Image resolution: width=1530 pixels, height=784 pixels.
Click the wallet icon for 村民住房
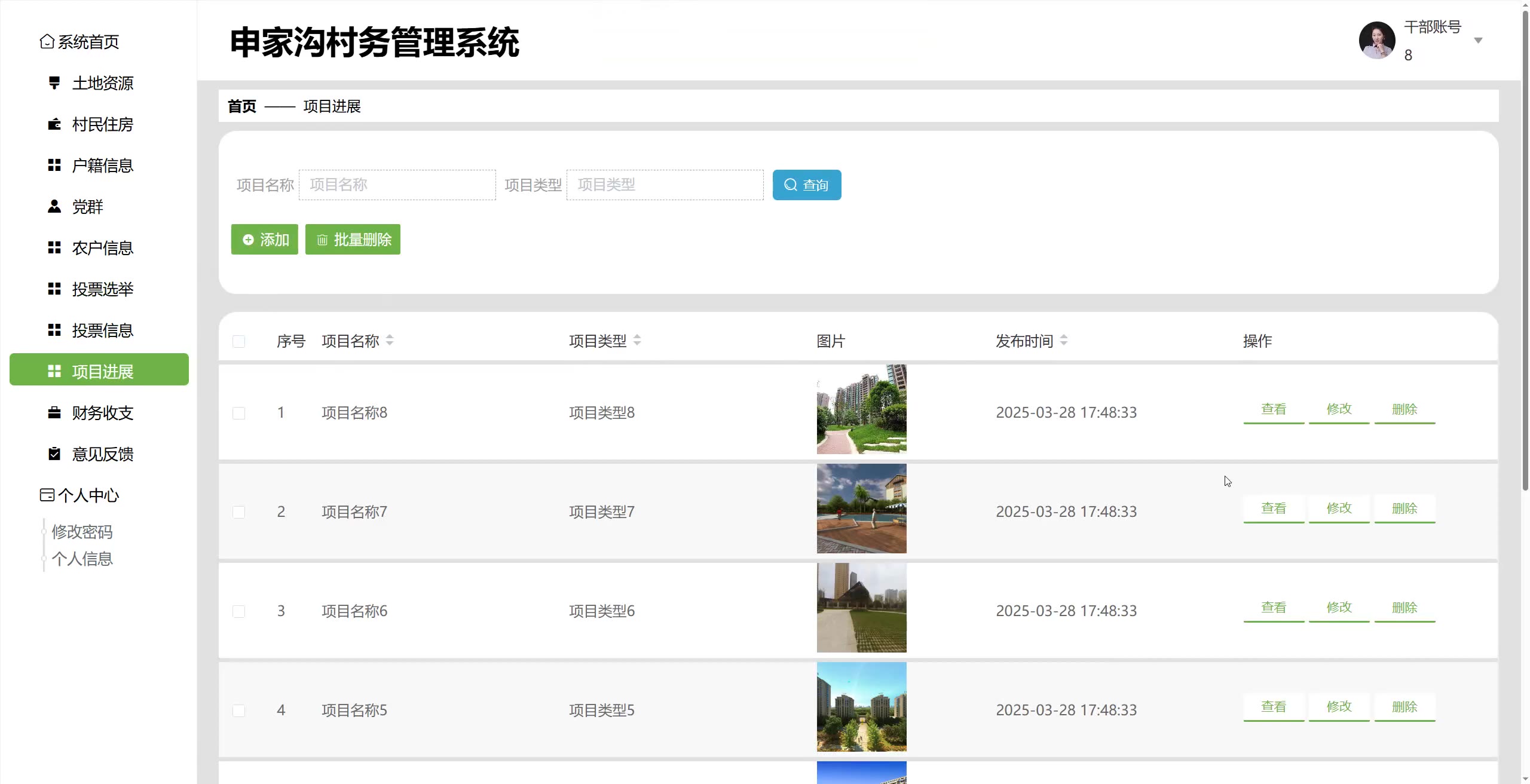pyautogui.click(x=54, y=124)
